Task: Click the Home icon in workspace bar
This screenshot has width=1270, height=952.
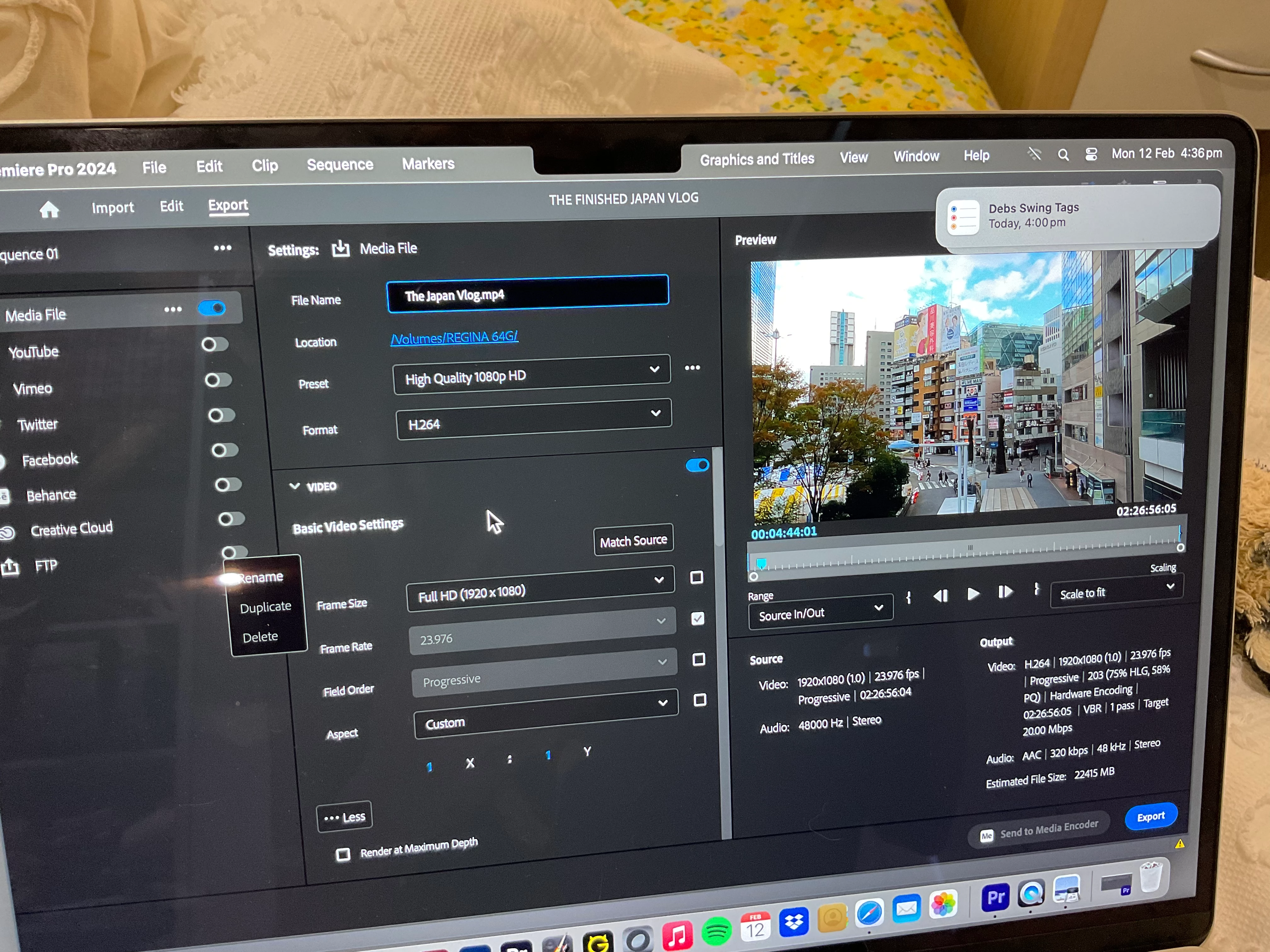Action: coord(49,210)
